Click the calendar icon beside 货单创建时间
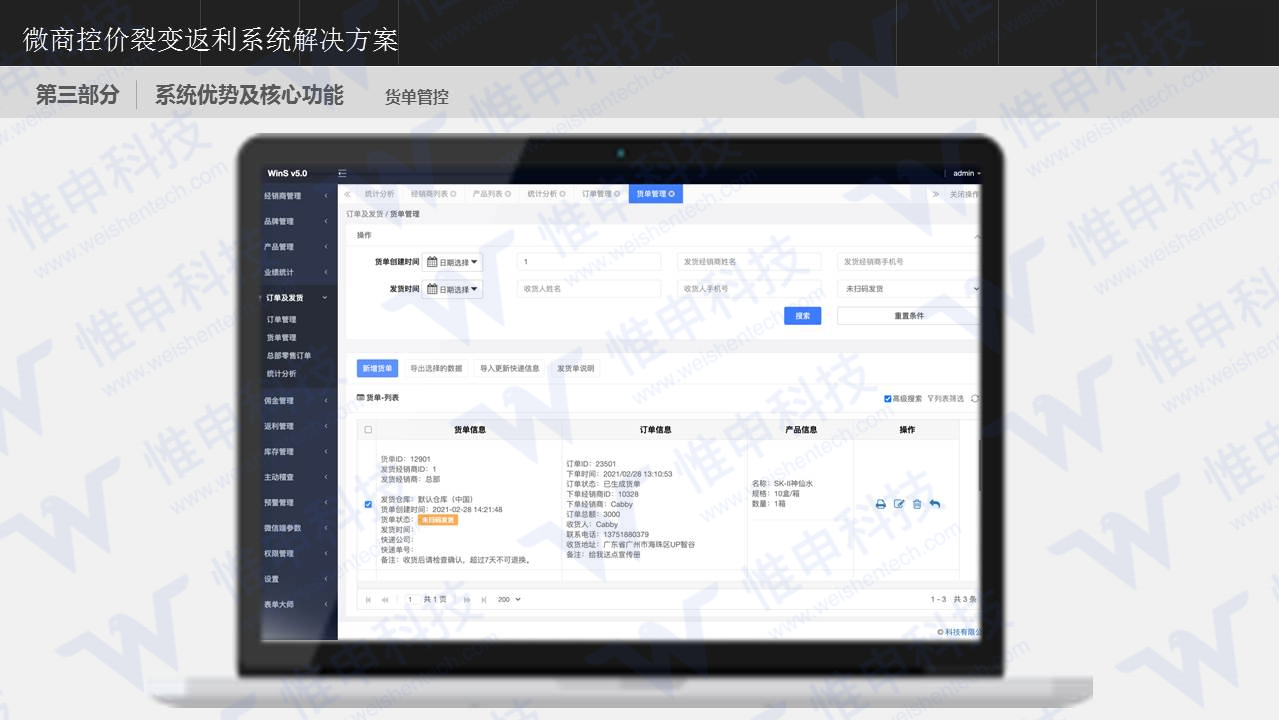1279x720 pixels. pos(432,262)
